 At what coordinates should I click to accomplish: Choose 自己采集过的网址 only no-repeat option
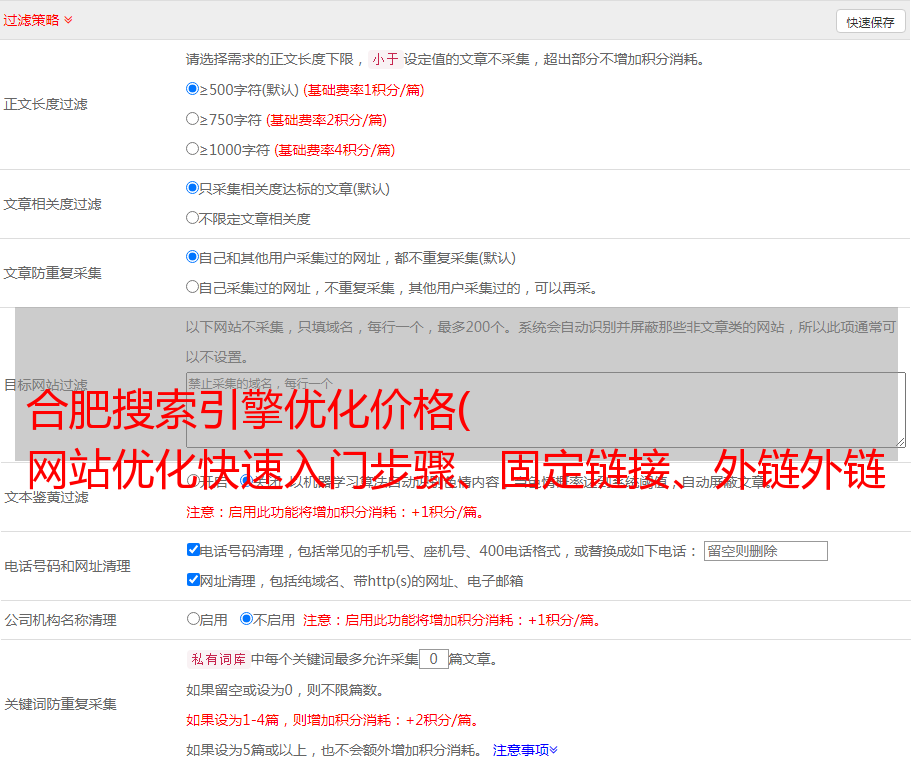click(193, 287)
